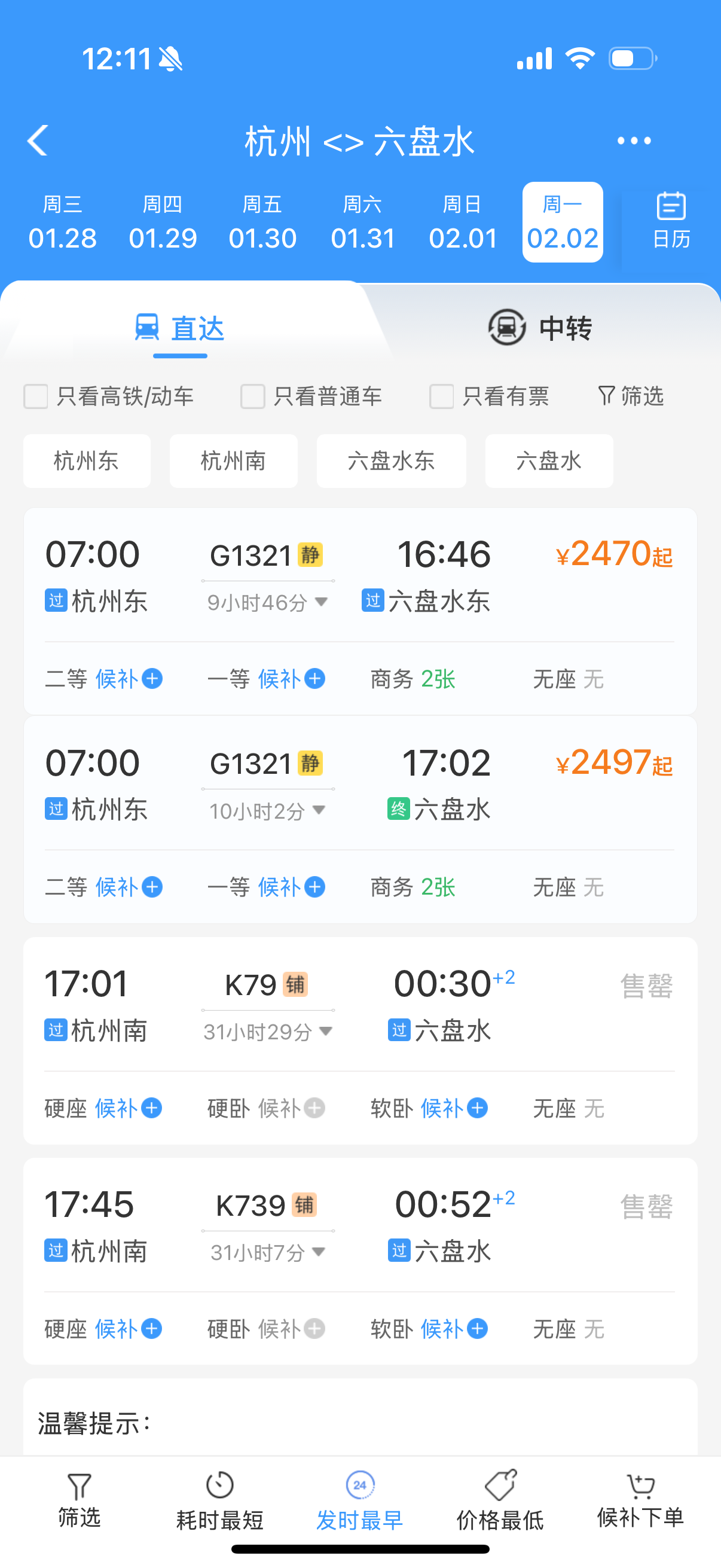Expand K739 duration 31小时7分 arrow
The width and height of the screenshot is (721, 1568).
[318, 1252]
